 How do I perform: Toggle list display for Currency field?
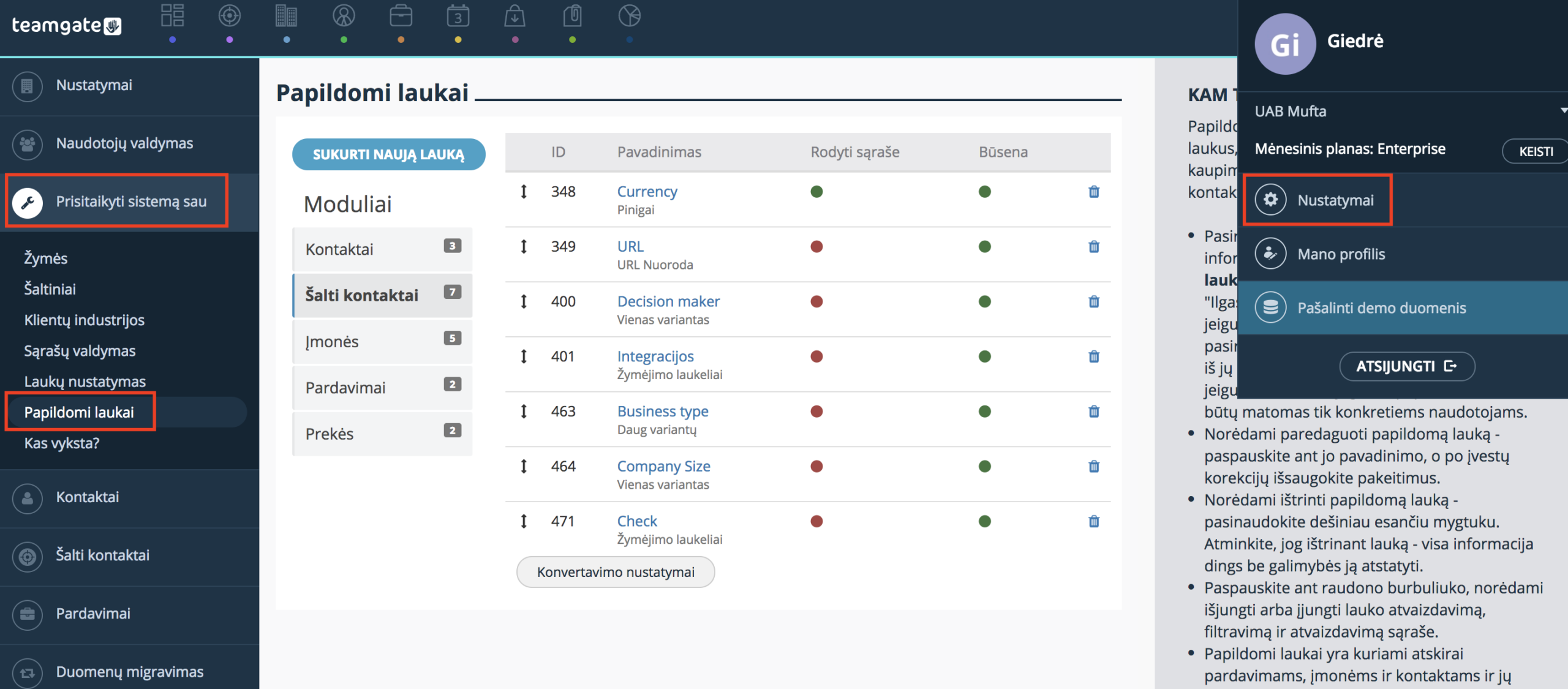pyautogui.click(x=816, y=192)
